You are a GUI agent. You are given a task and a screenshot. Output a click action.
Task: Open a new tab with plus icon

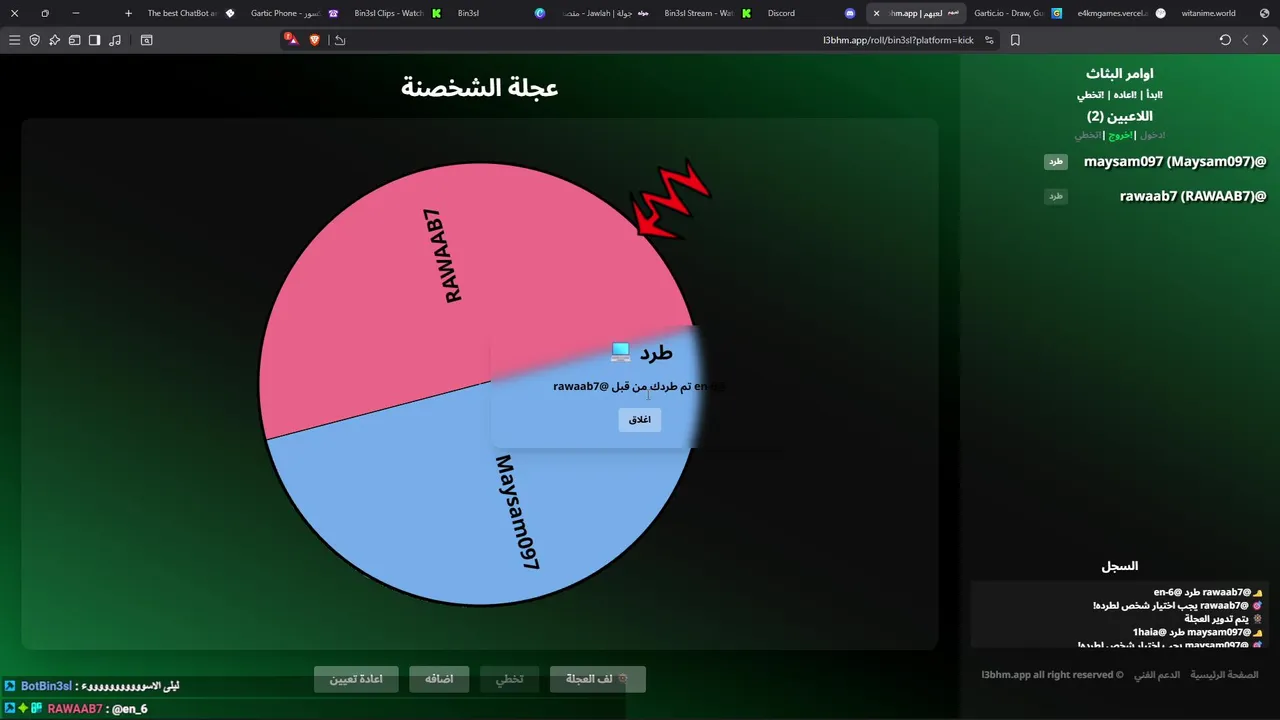(128, 13)
